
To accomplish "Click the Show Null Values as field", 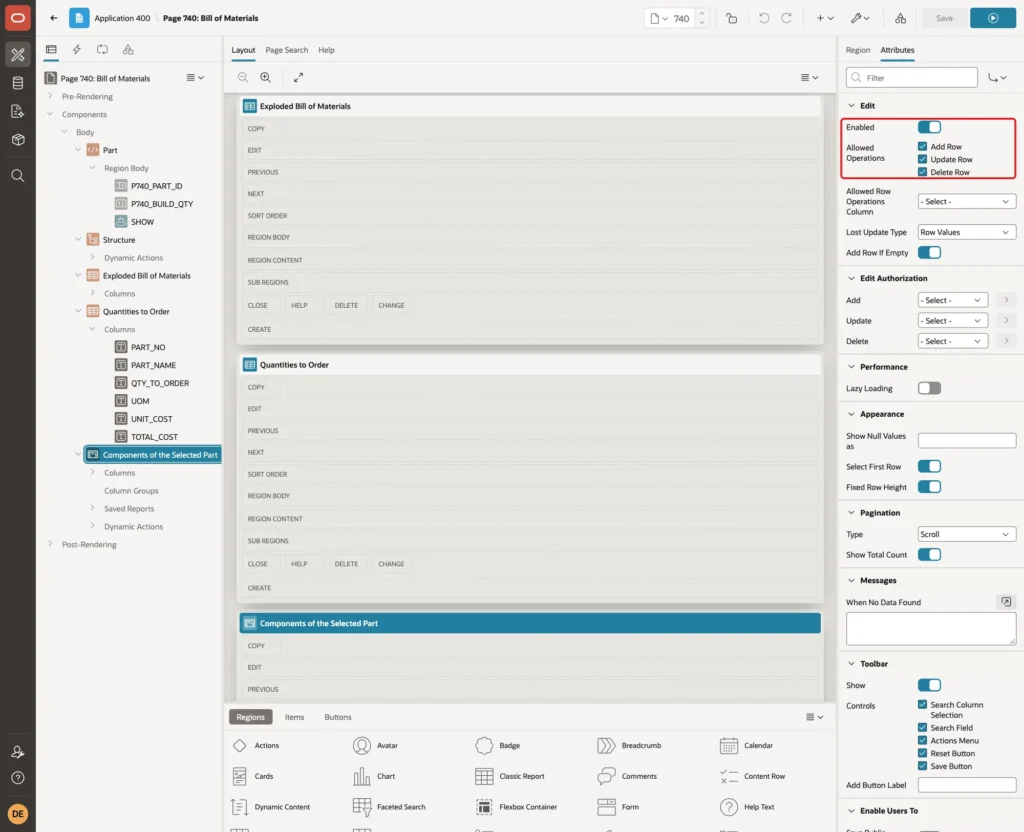I will [x=967, y=441].
